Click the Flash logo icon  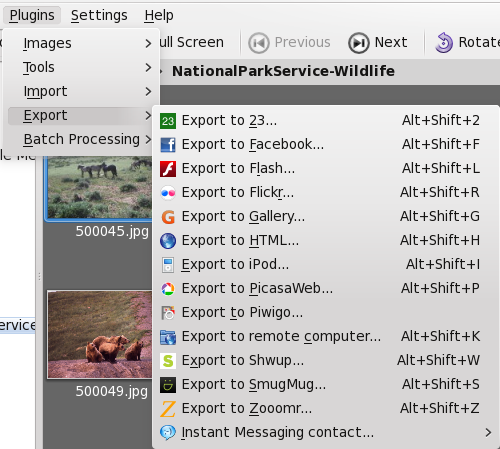click(168, 169)
